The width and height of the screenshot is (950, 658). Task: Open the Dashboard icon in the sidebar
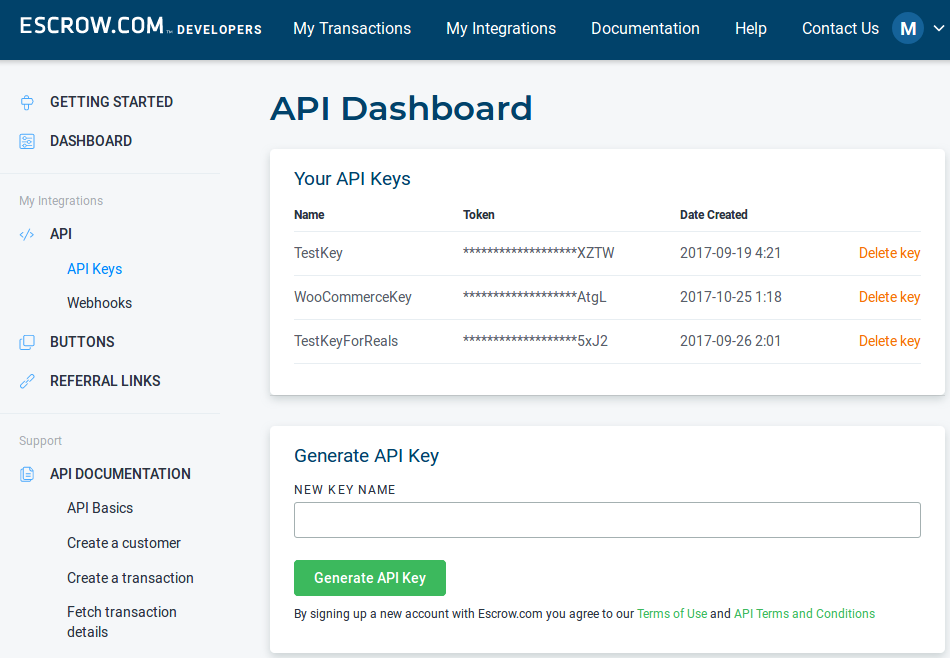tap(26, 141)
